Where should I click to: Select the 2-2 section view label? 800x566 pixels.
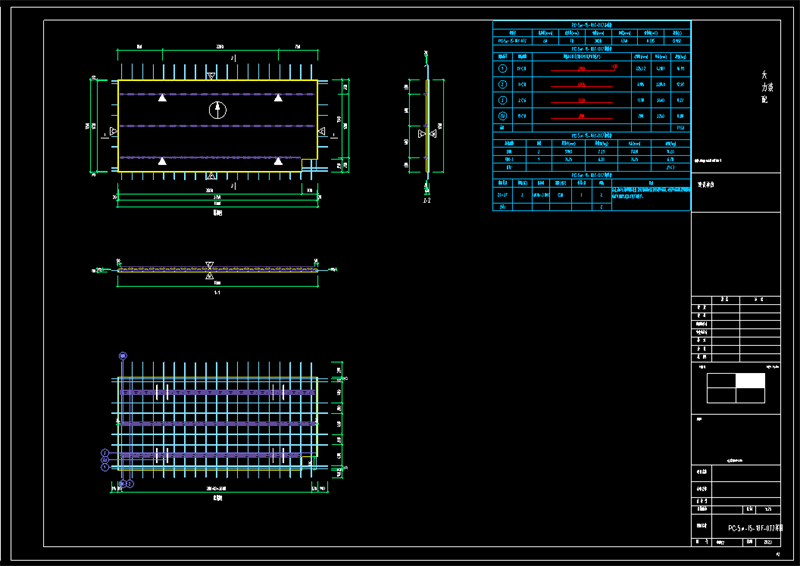[427, 201]
